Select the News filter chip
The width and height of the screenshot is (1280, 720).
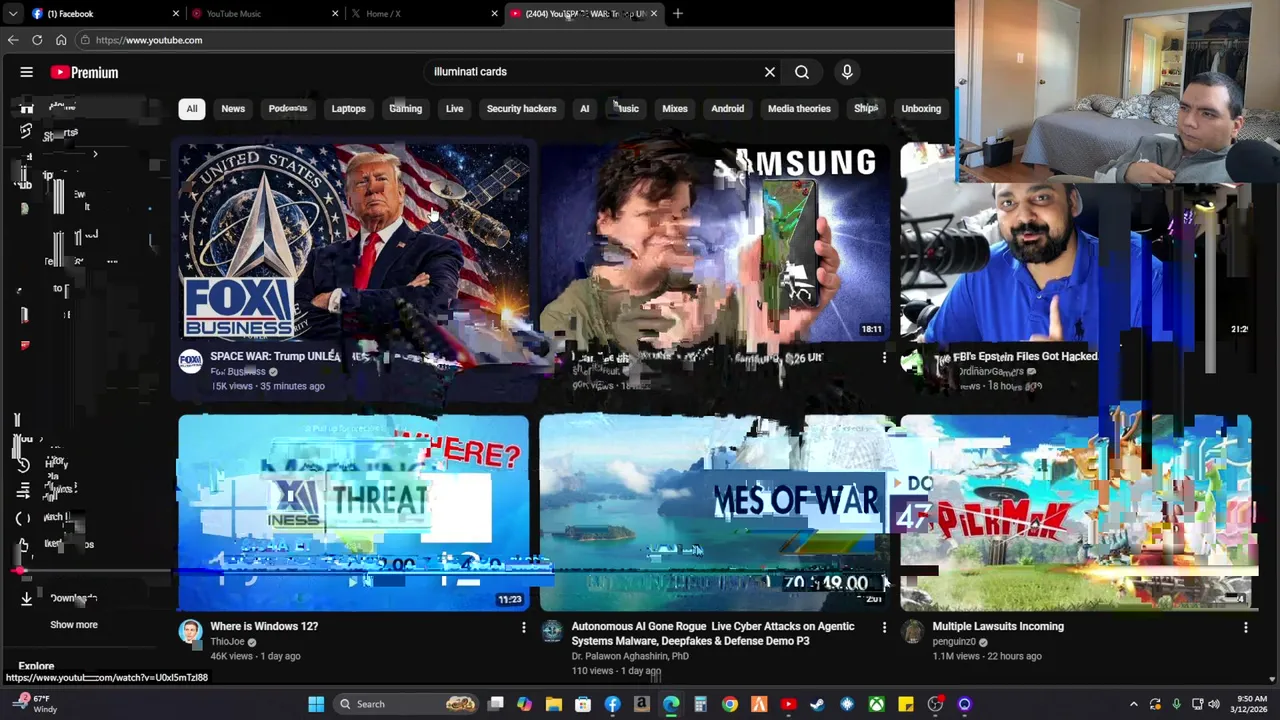[x=233, y=108]
